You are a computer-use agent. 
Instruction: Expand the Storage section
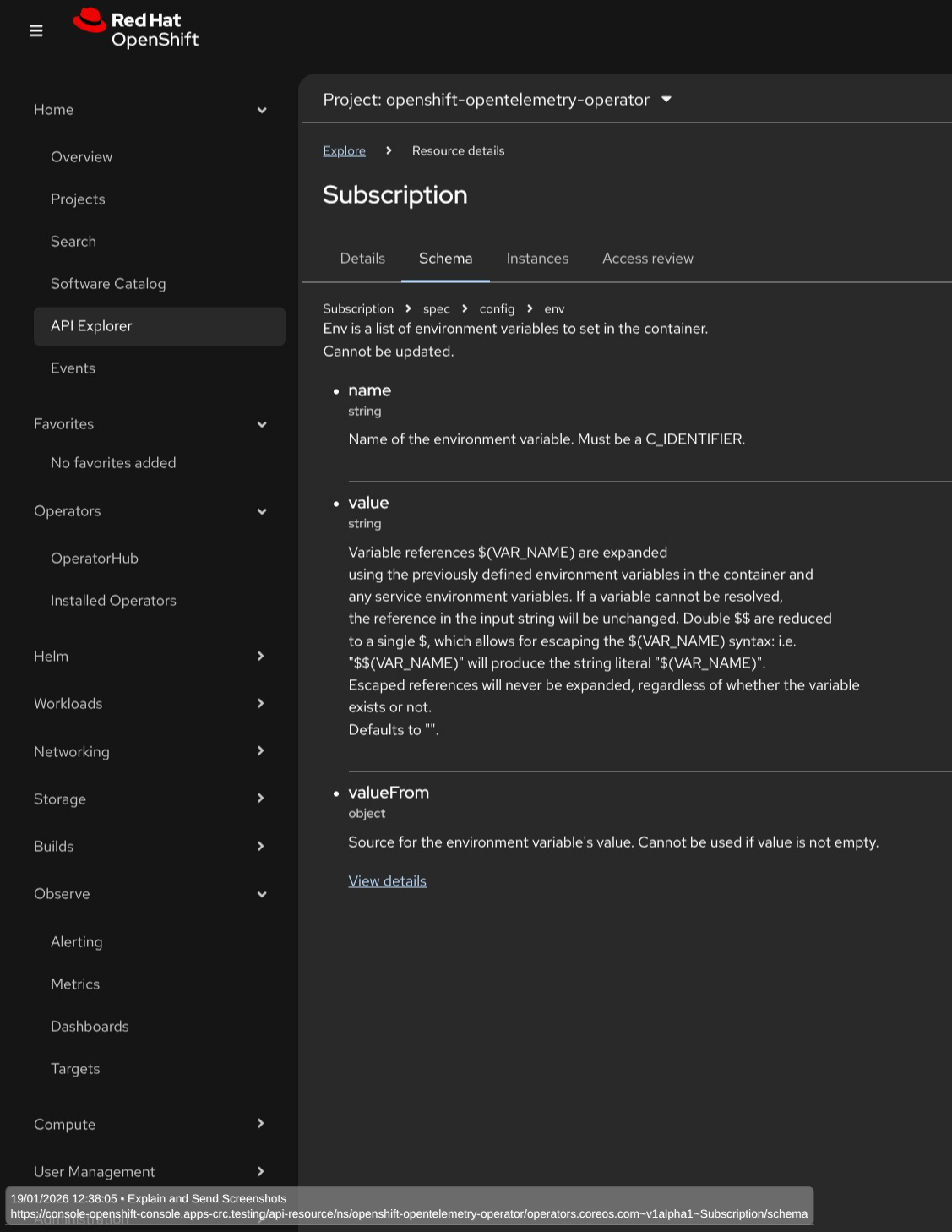tap(150, 799)
